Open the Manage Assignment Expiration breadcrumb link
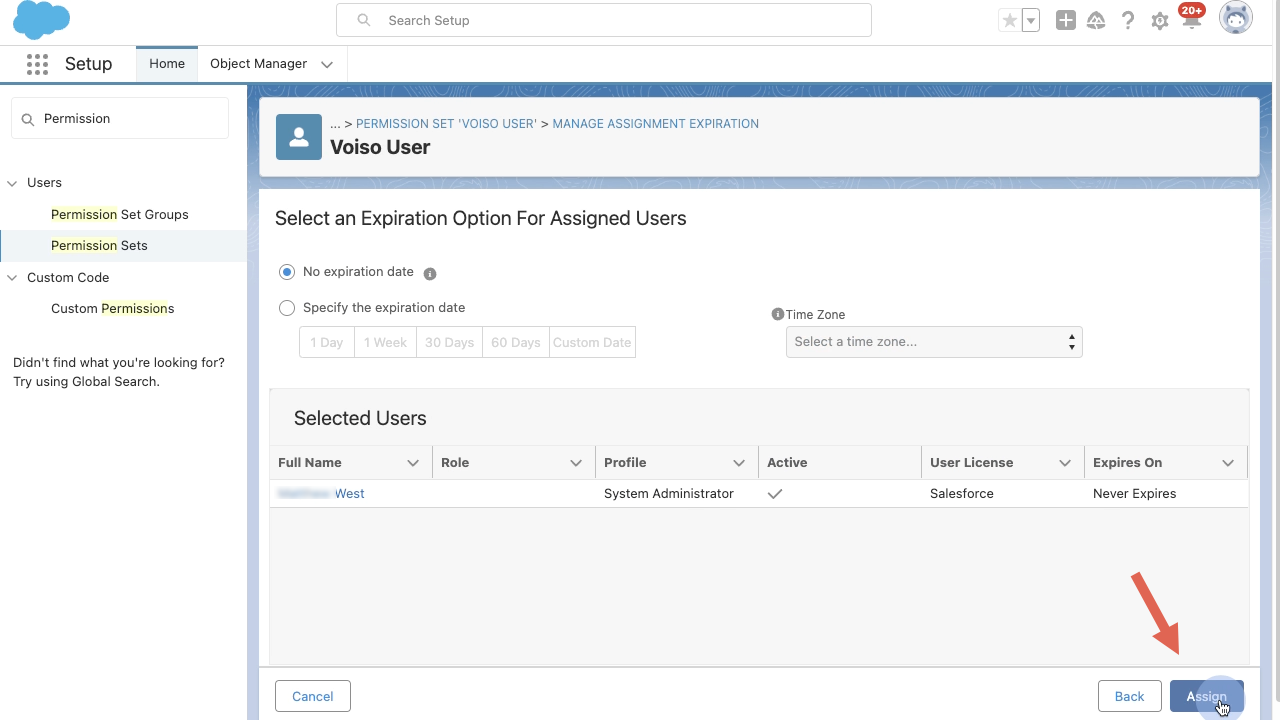Viewport: 1280px width, 720px height. (x=656, y=124)
